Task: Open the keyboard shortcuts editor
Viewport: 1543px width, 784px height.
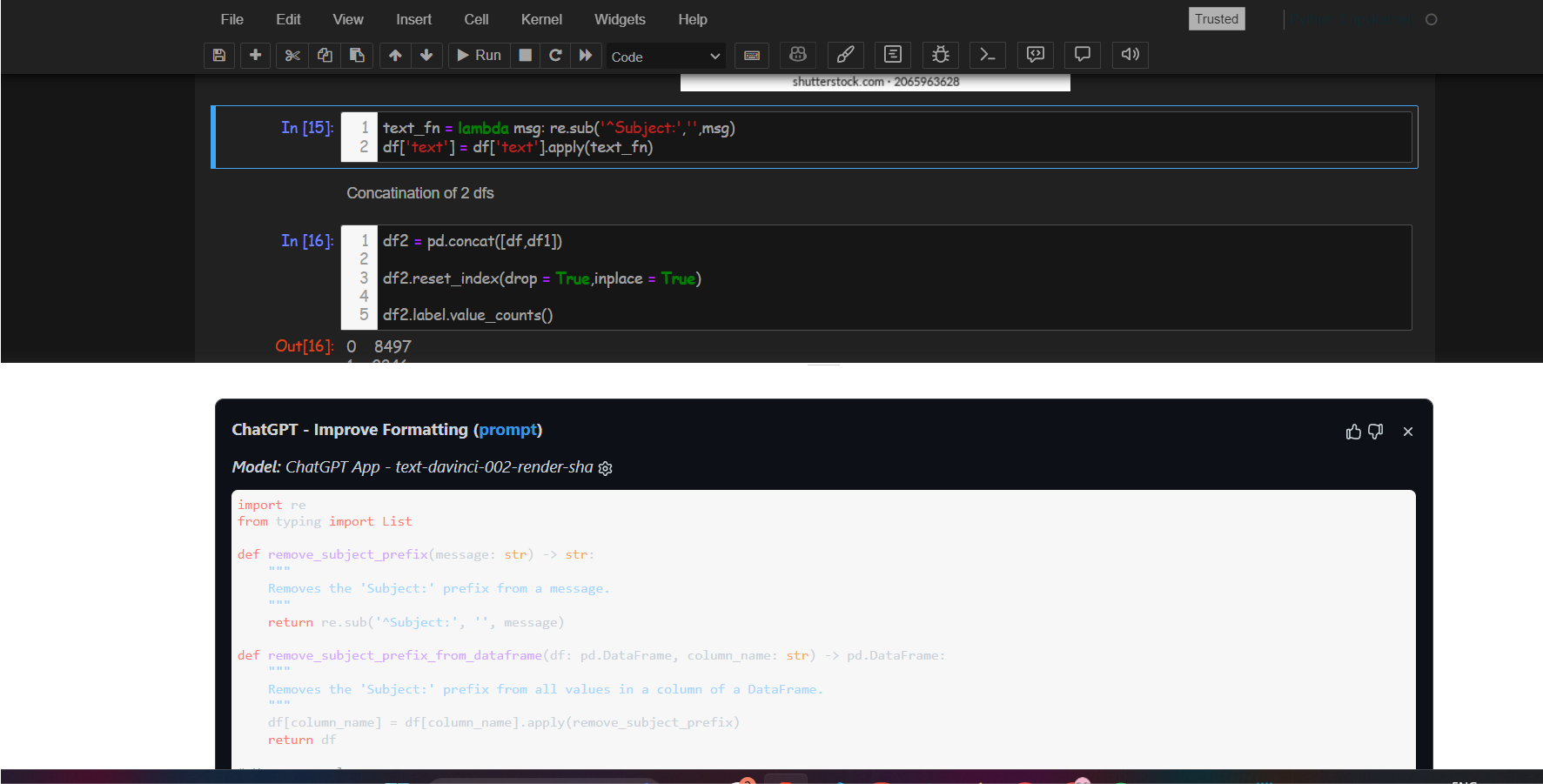Action: coord(751,55)
